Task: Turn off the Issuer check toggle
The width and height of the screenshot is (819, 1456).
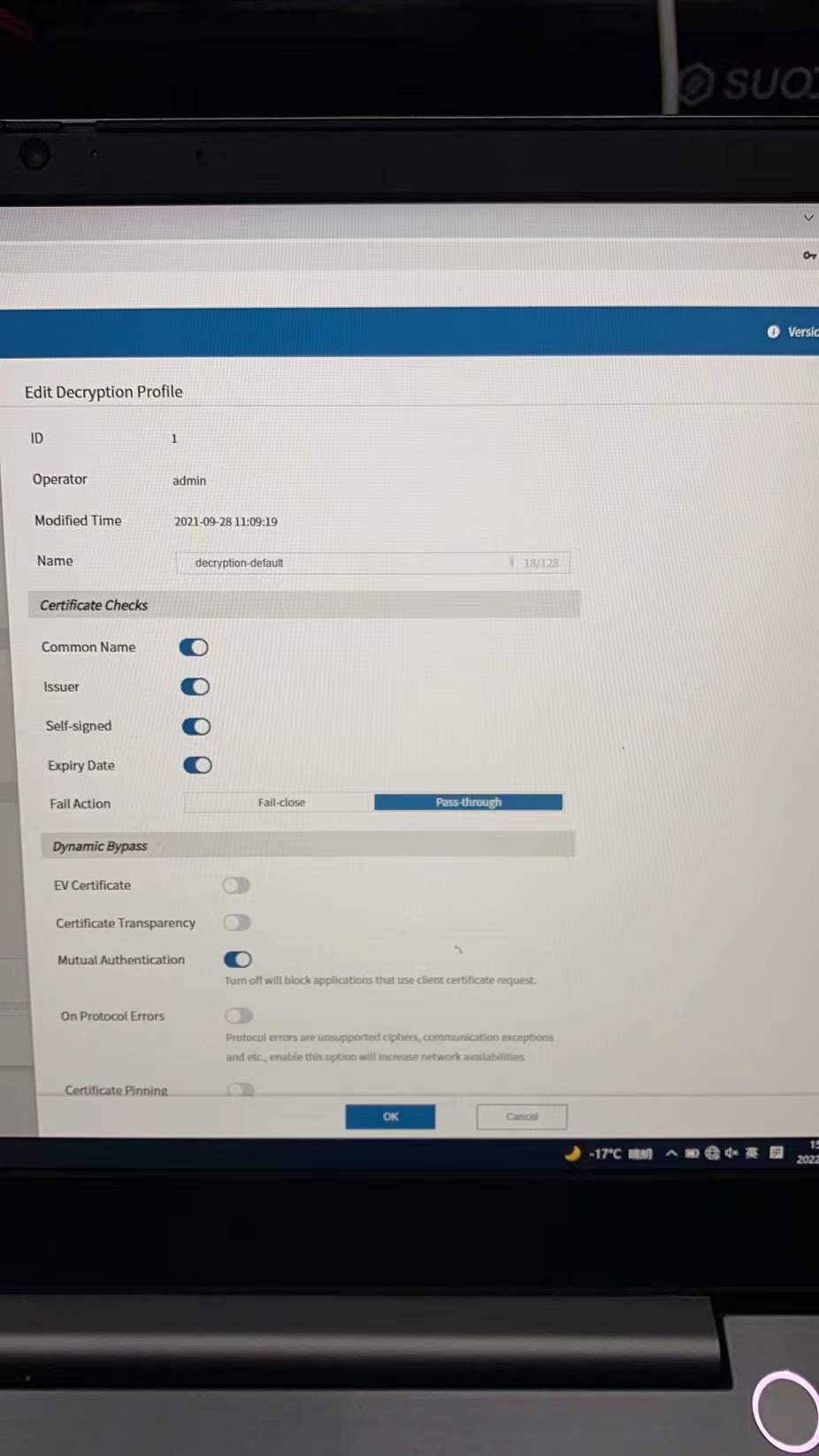Action: click(195, 687)
